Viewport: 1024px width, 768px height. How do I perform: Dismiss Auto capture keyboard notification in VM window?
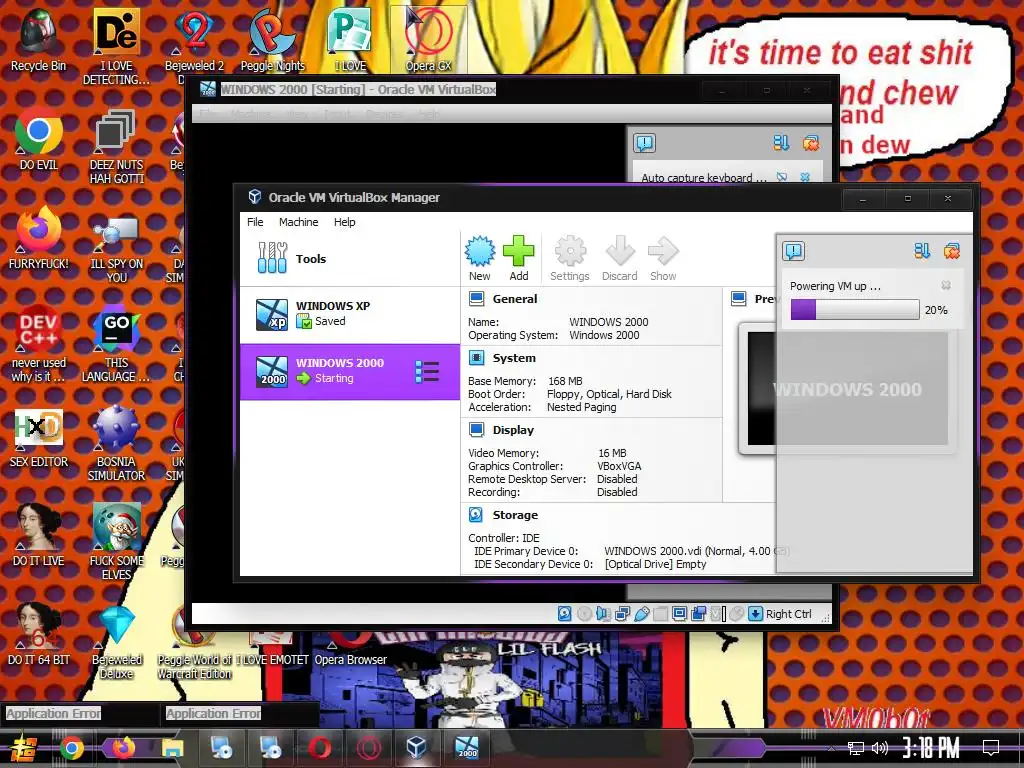coord(805,177)
